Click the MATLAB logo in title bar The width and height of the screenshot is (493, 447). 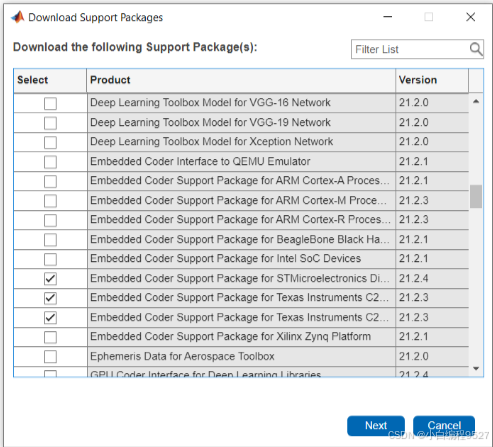[18, 17]
